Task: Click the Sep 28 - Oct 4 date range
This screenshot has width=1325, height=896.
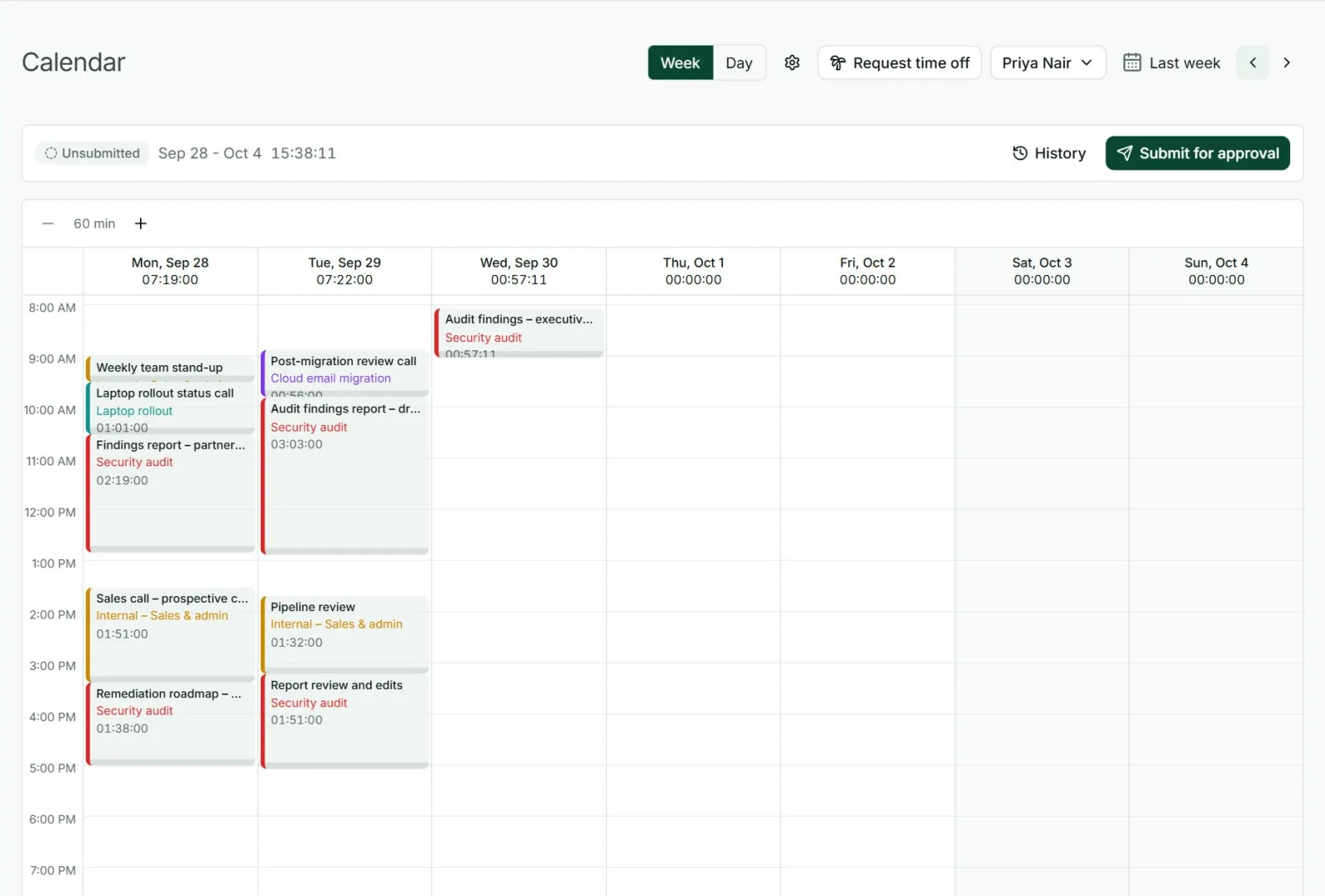Action: 210,153
